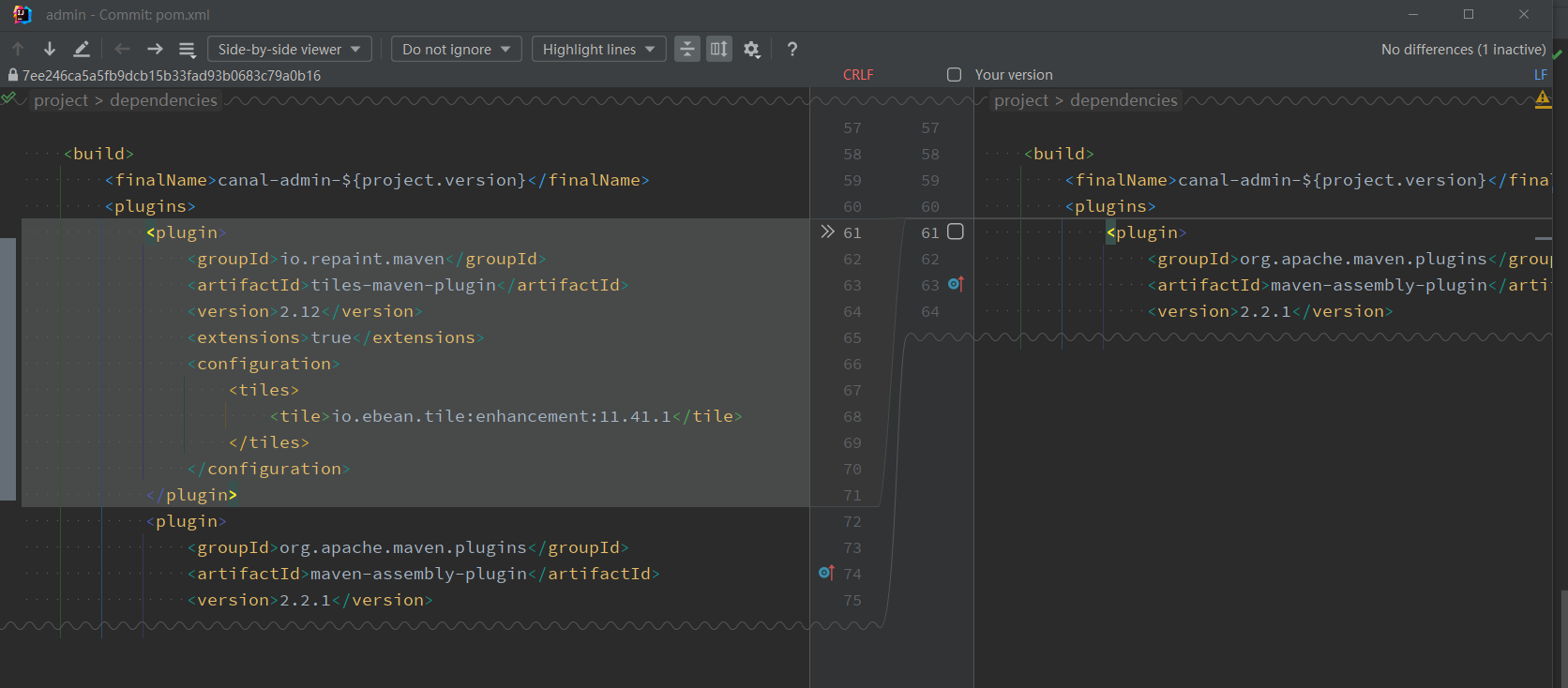Screen dimensions: 1568x688
Task: Toggle collapse unchanged fragments
Action: 687,49
